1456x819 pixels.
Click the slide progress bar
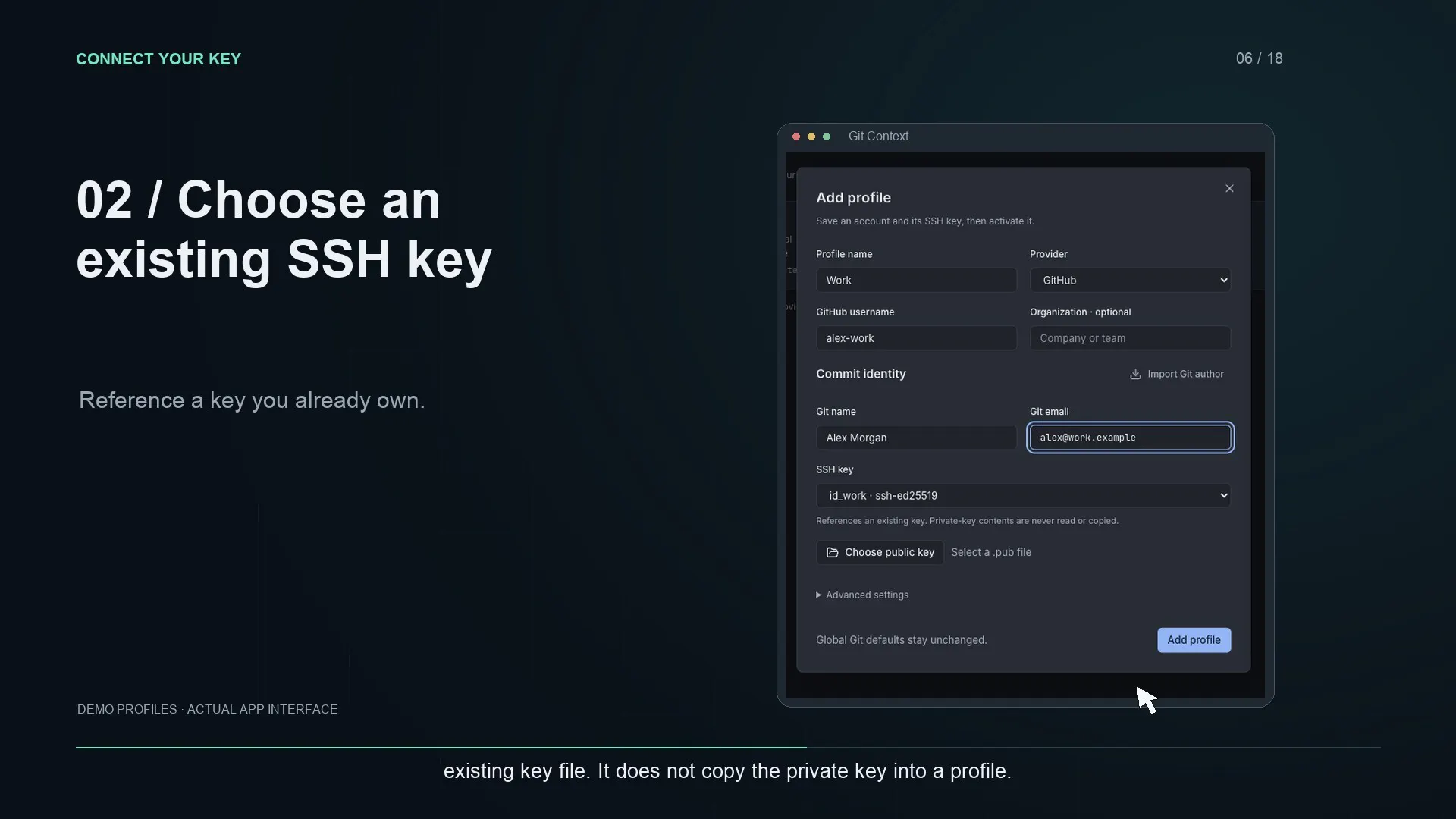click(728, 748)
